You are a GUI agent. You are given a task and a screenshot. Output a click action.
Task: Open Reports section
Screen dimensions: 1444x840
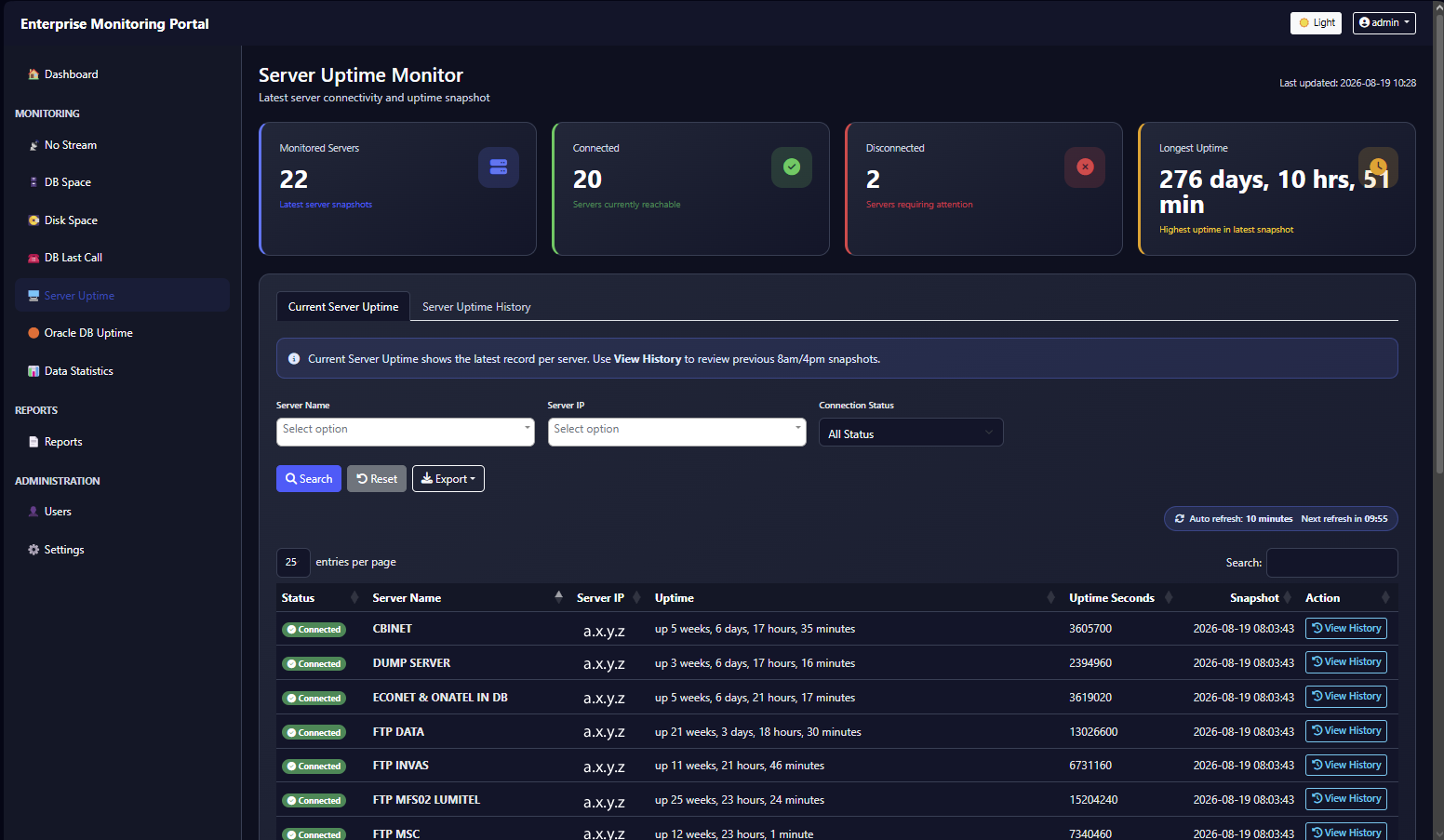[122, 442]
